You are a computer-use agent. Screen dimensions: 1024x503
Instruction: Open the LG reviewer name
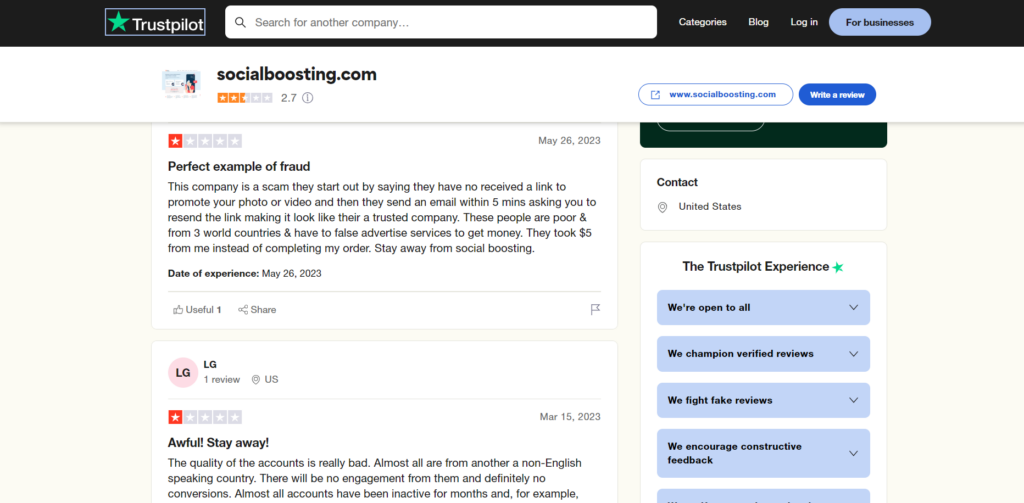pos(210,365)
